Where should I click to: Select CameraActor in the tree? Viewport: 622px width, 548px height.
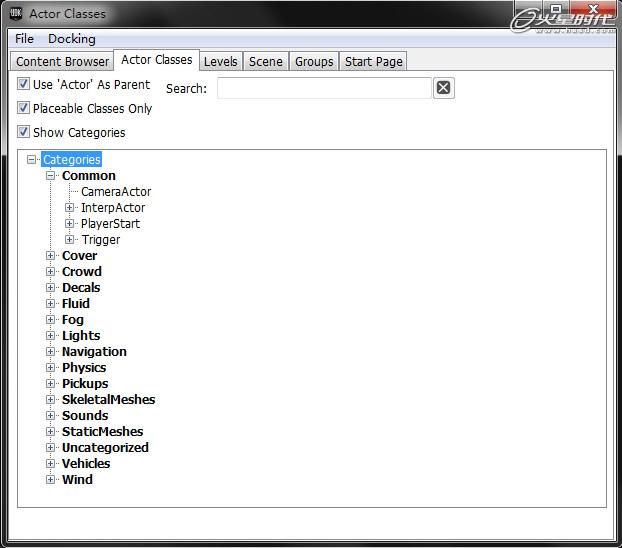[116, 192]
